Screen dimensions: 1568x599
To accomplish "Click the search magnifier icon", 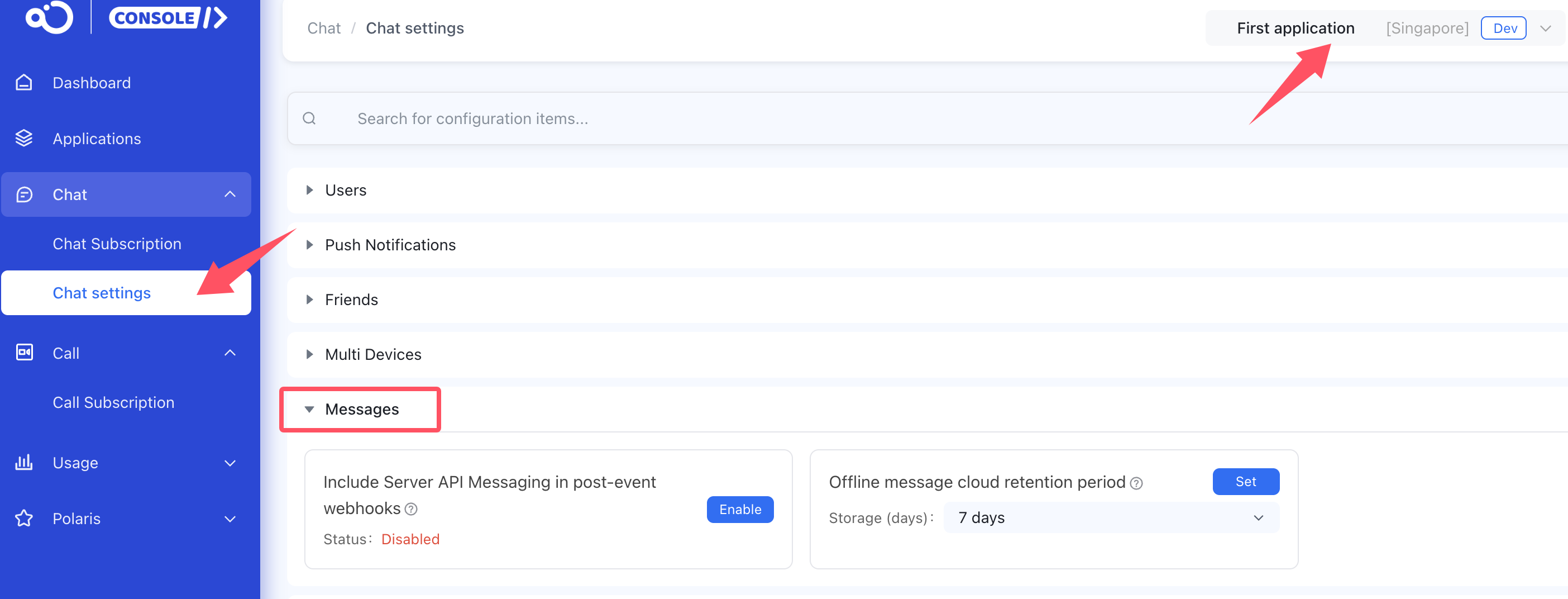I will click(x=309, y=118).
